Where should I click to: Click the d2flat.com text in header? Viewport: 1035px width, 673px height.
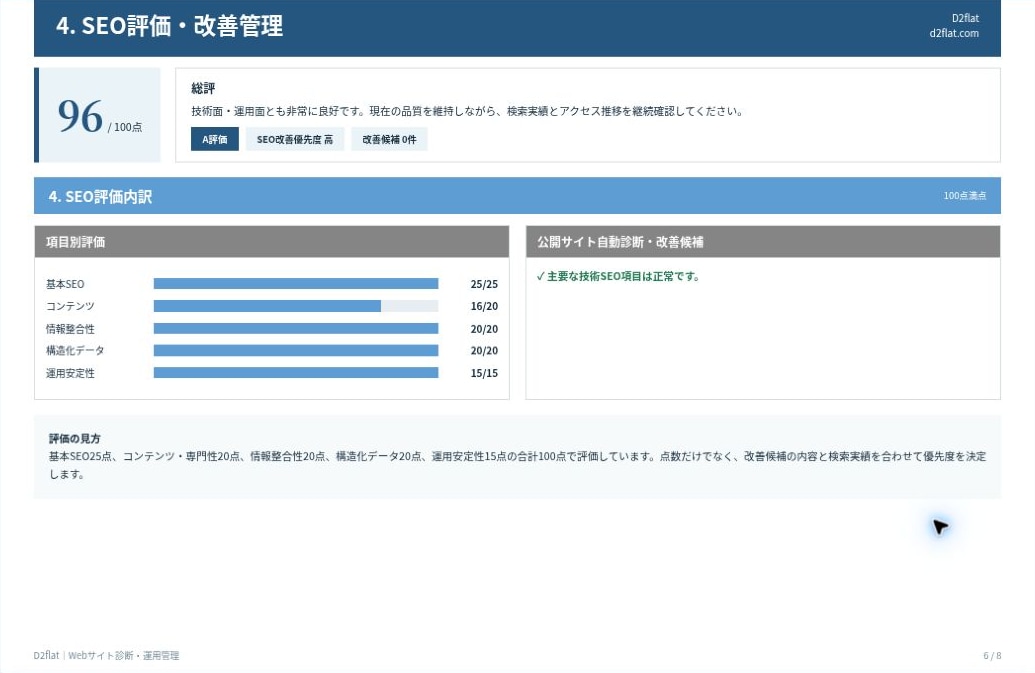[954, 33]
